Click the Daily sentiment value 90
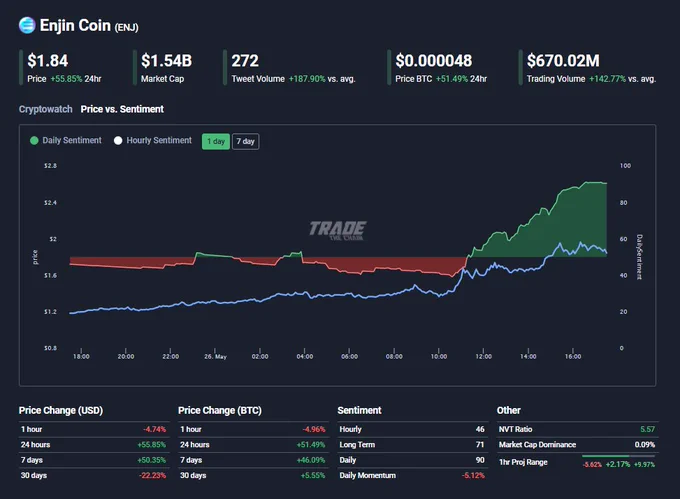This screenshot has width=680, height=499. [480, 460]
